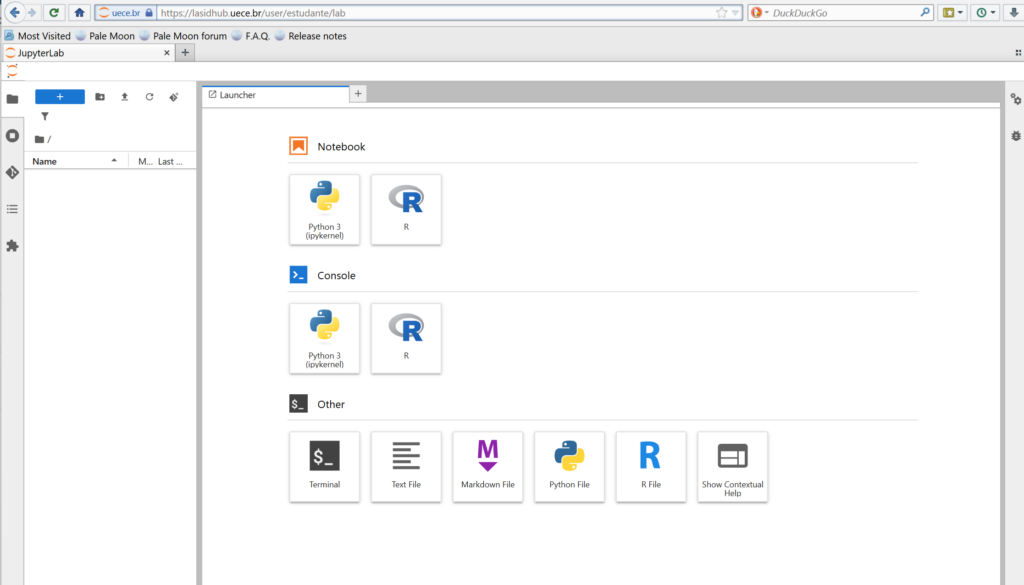Click the uece.br site identity button
The height and width of the screenshot is (585, 1024).
click(x=125, y=12)
